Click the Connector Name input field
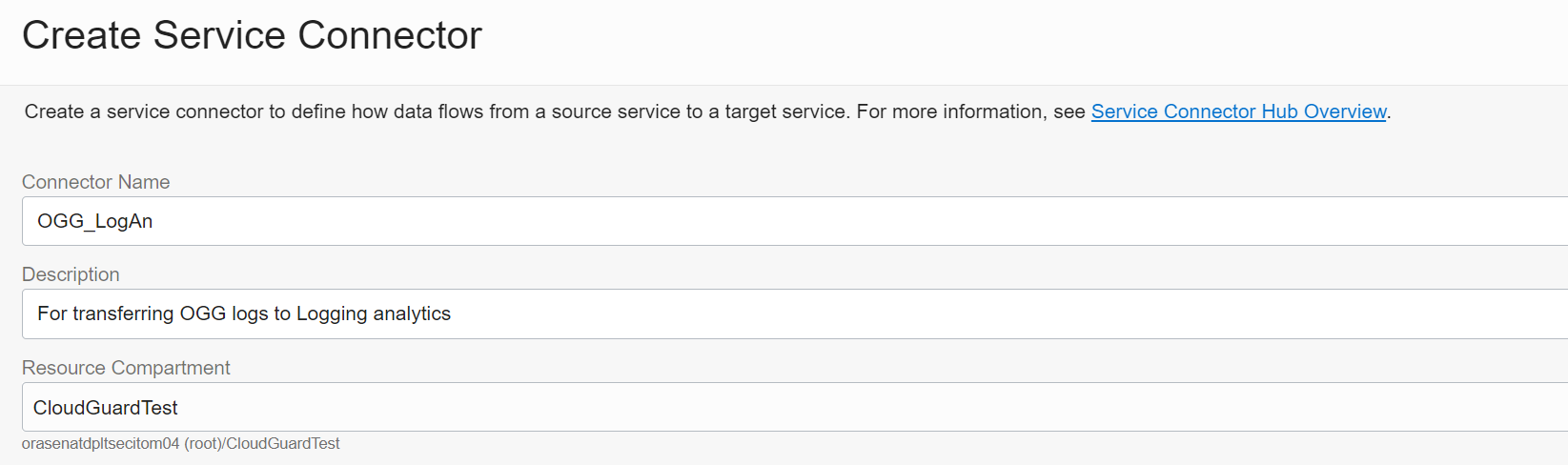1568x465 pixels. (x=763, y=221)
